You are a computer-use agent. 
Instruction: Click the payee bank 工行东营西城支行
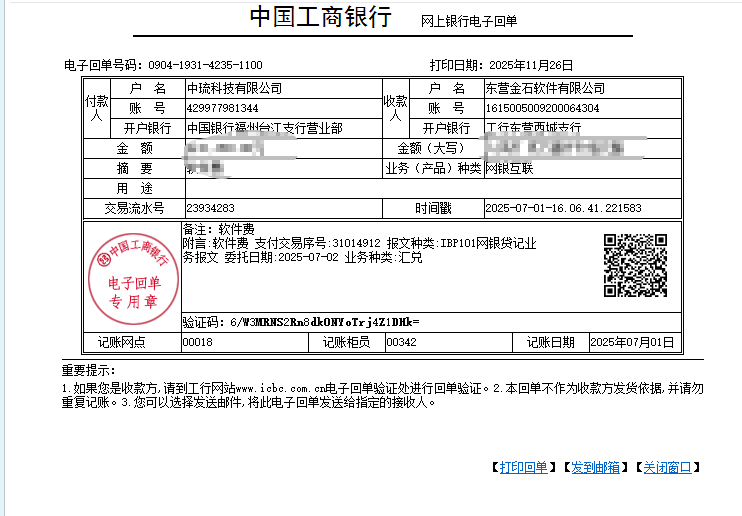tap(533, 128)
